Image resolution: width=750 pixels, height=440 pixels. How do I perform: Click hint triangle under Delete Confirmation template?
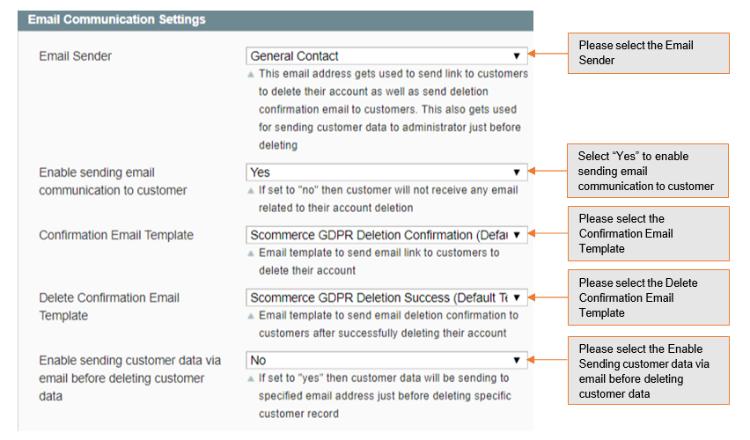[x=251, y=316]
